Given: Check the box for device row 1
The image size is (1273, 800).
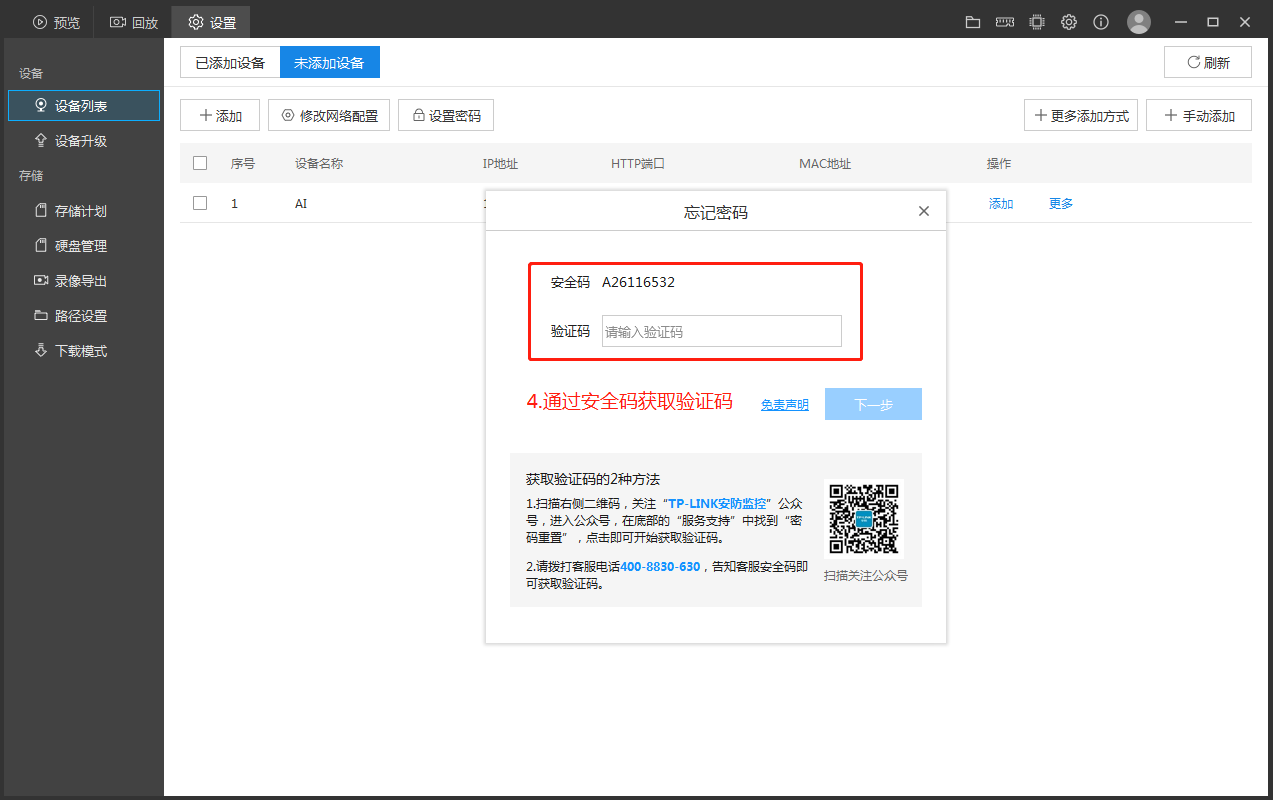Looking at the screenshot, I should point(200,203).
